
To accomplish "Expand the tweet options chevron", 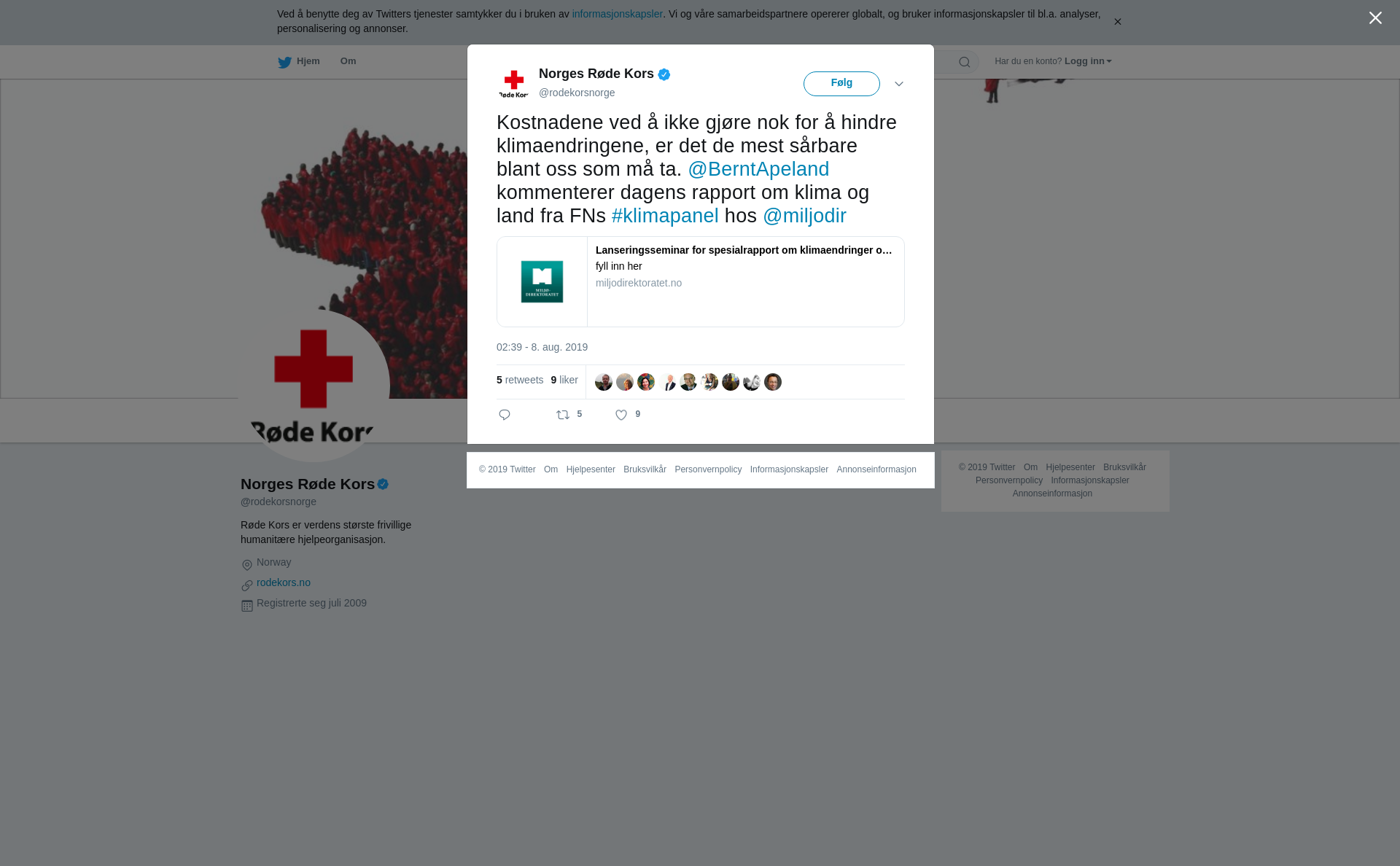I will tap(899, 84).
